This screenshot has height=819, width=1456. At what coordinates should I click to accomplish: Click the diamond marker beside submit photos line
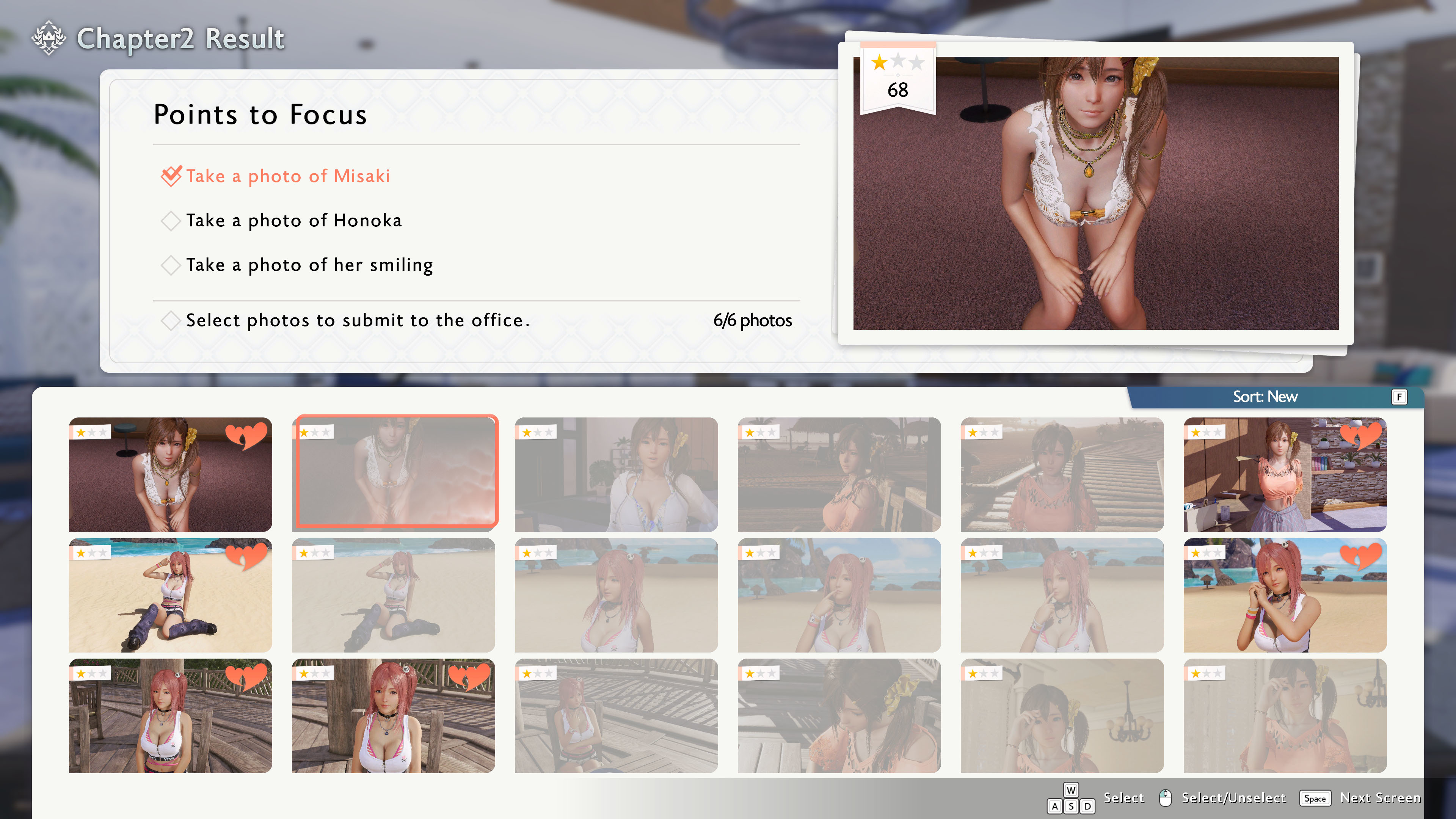click(171, 320)
